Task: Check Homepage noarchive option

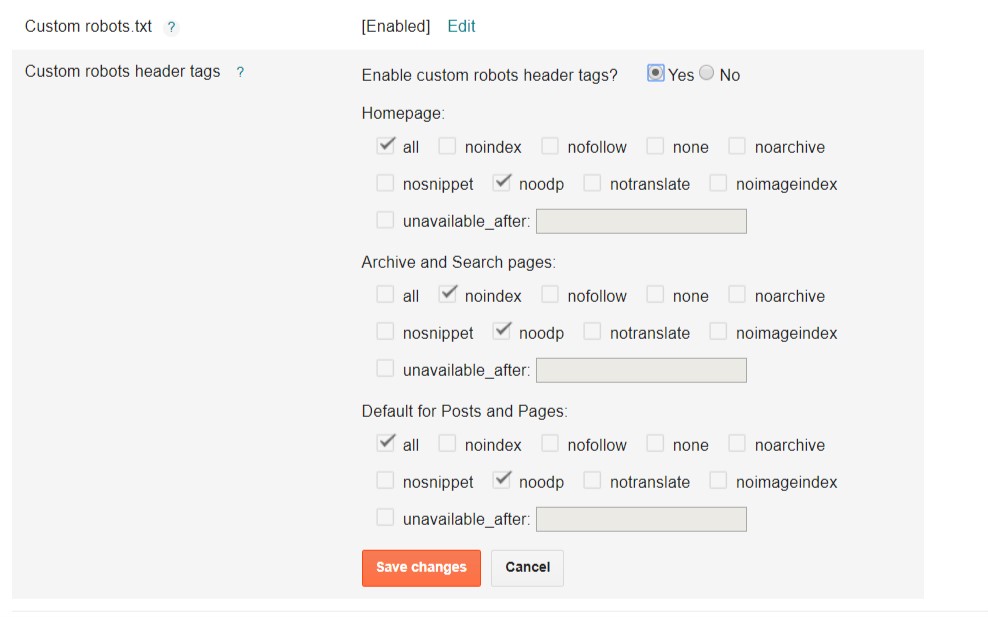Action: click(737, 146)
